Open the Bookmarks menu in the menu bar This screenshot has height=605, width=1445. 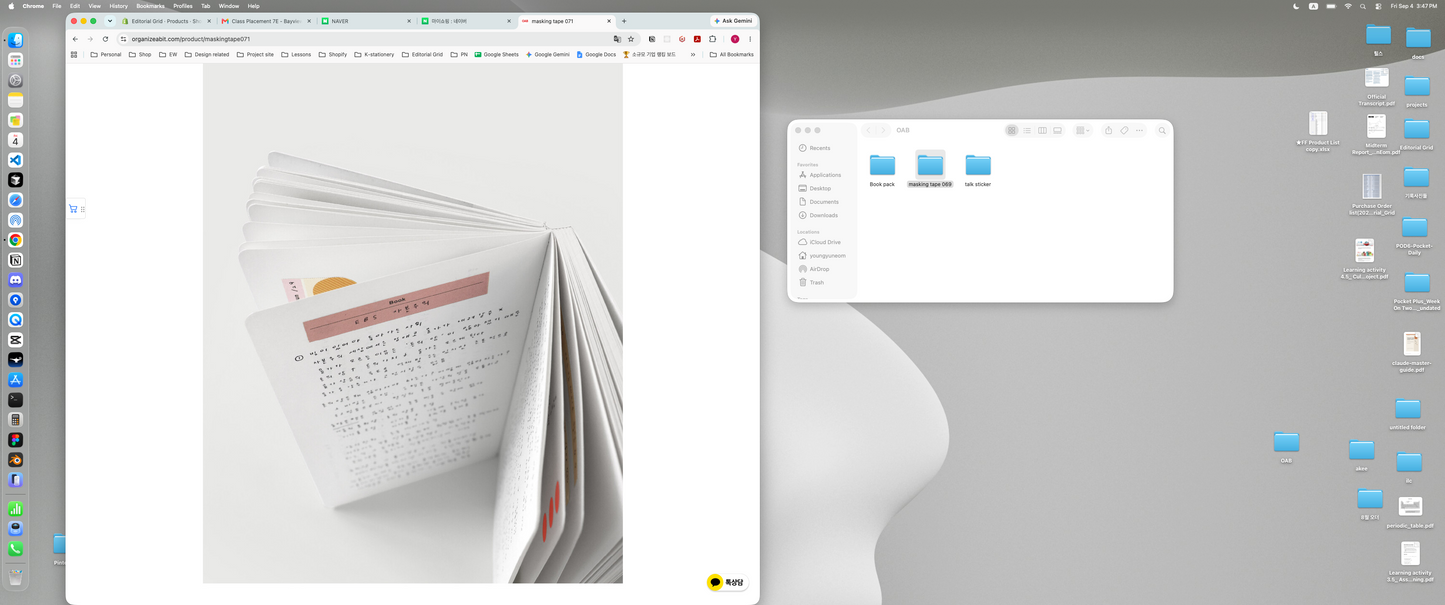[150, 6]
